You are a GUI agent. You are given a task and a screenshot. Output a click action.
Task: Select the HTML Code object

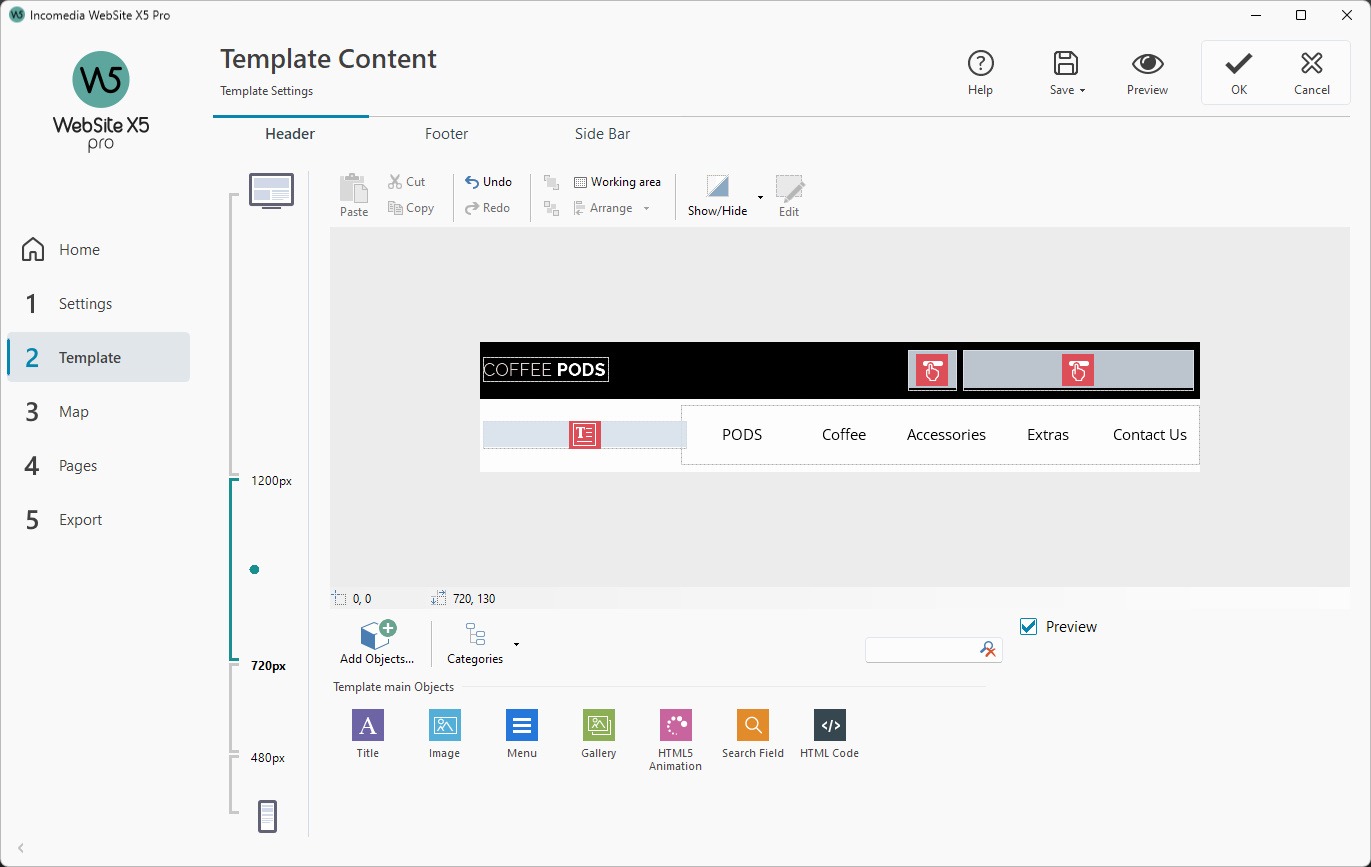click(829, 725)
